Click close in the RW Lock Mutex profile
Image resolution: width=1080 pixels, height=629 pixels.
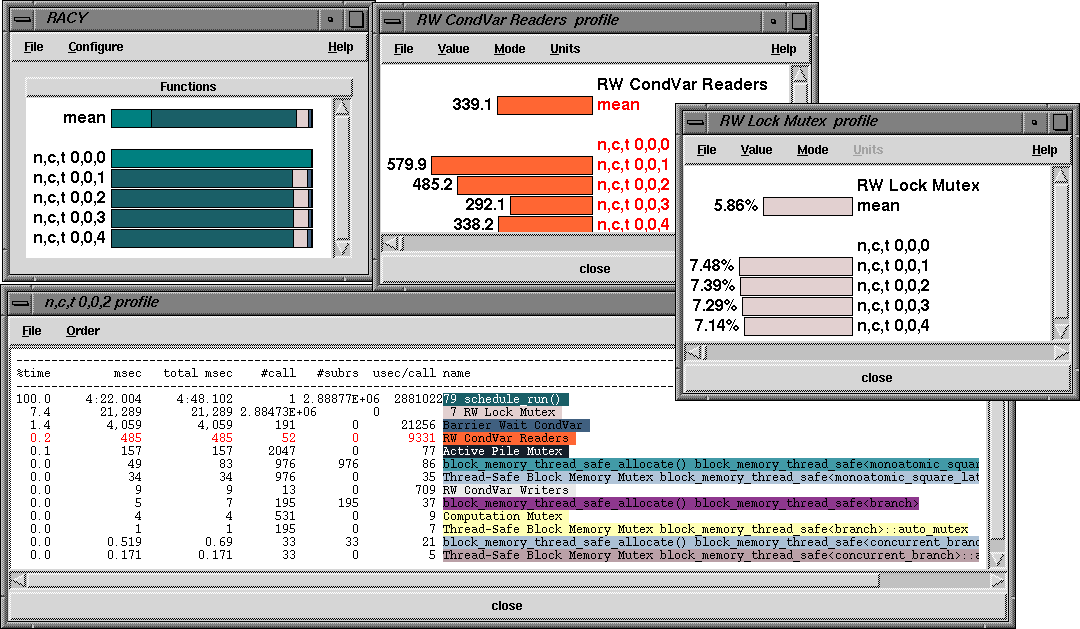point(876,378)
